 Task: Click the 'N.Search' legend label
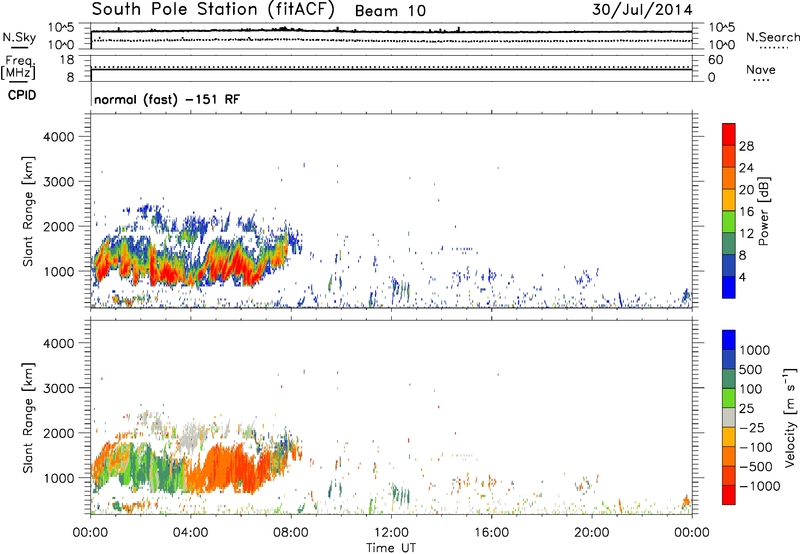click(x=773, y=37)
